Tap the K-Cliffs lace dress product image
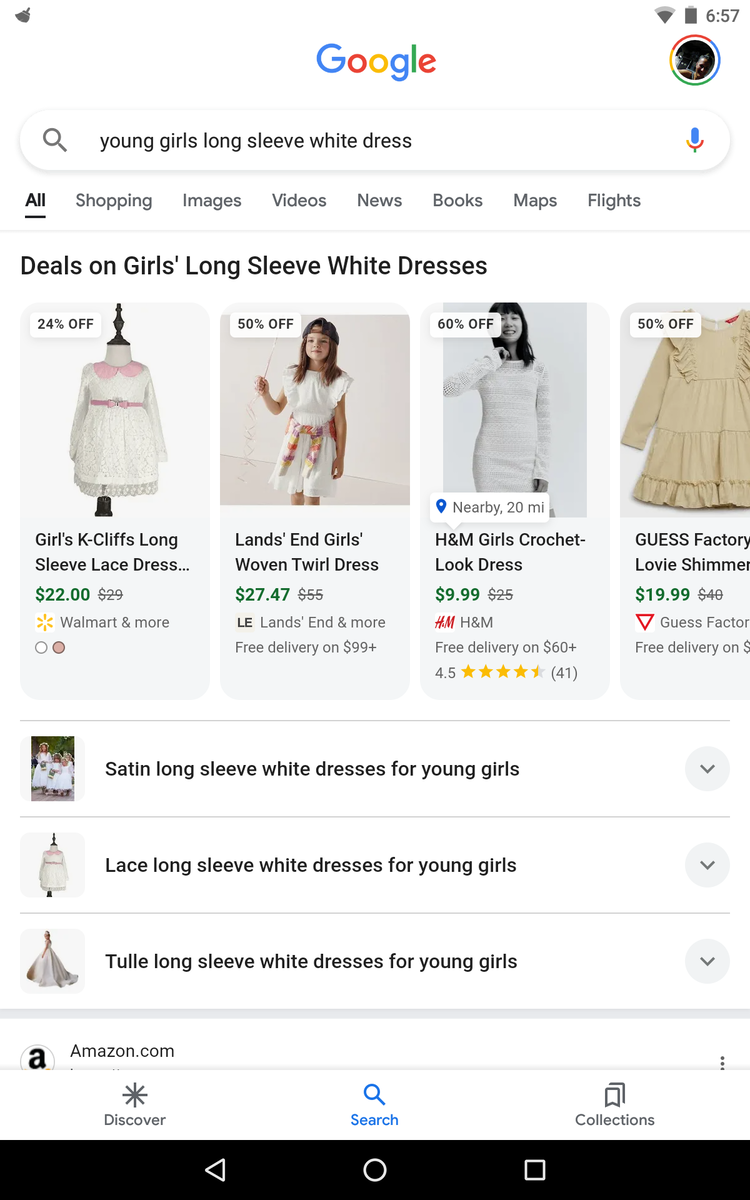 click(x=115, y=410)
